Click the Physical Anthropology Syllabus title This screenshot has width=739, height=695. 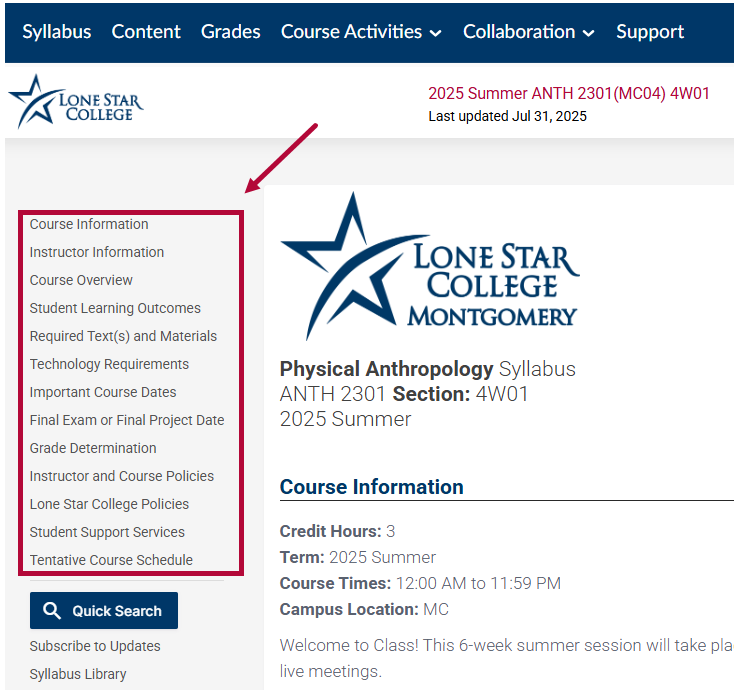click(427, 369)
